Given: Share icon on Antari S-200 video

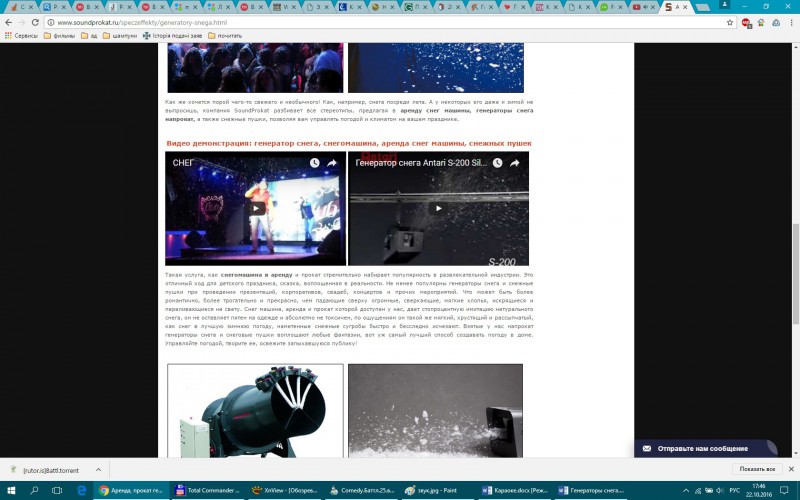Looking at the screenshot, I should point(515,163).
